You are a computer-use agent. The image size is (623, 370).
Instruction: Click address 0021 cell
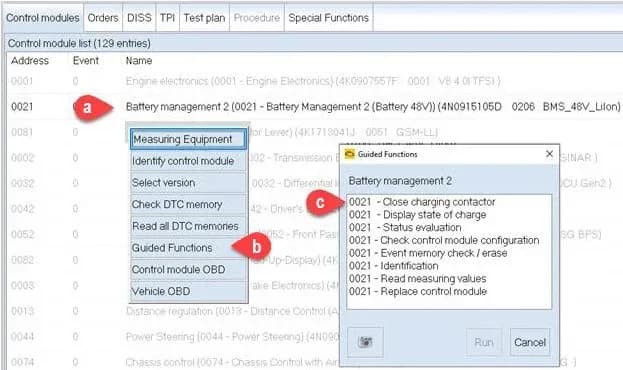[x=22, y=107]
